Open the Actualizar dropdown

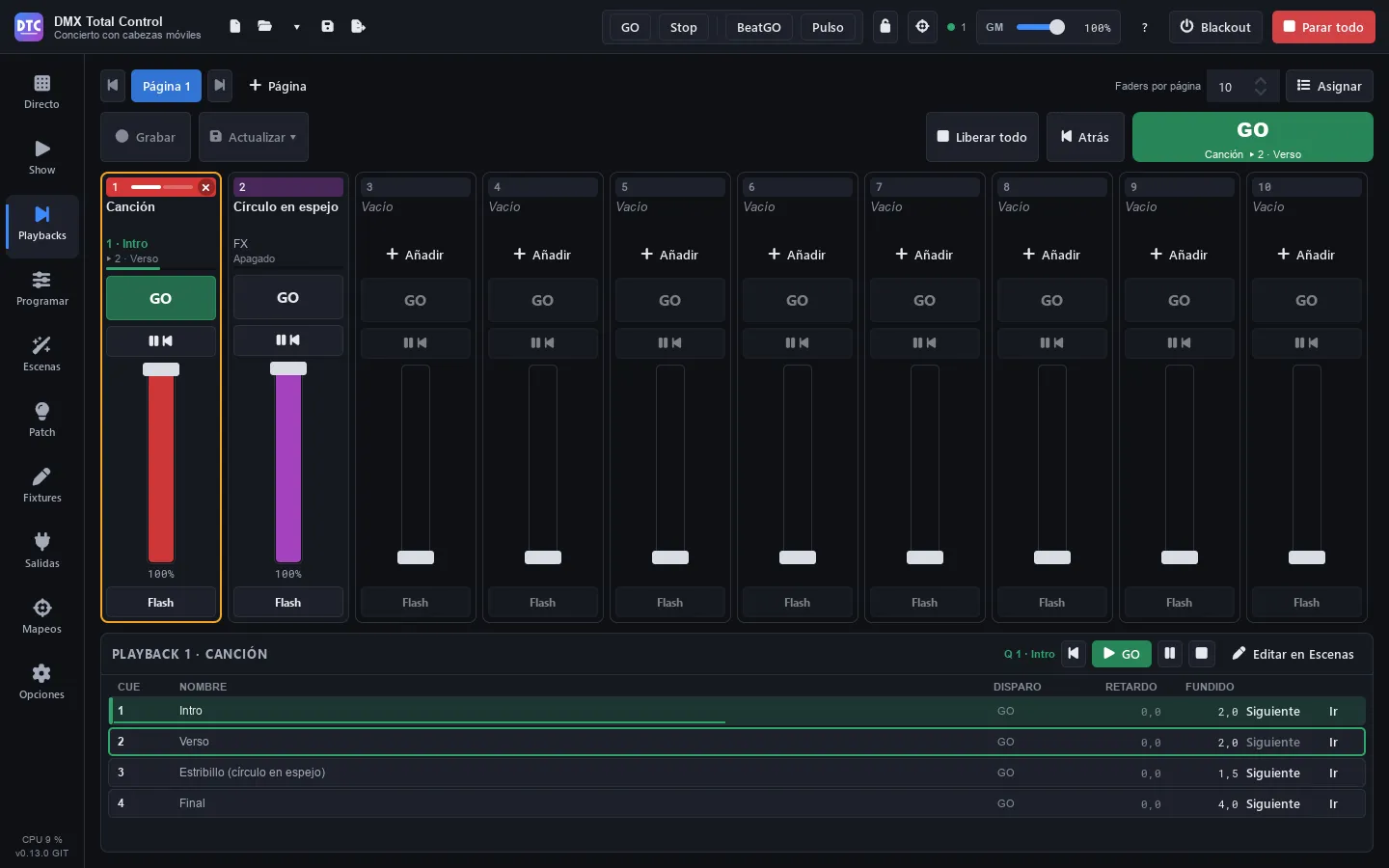coord(254,137)
